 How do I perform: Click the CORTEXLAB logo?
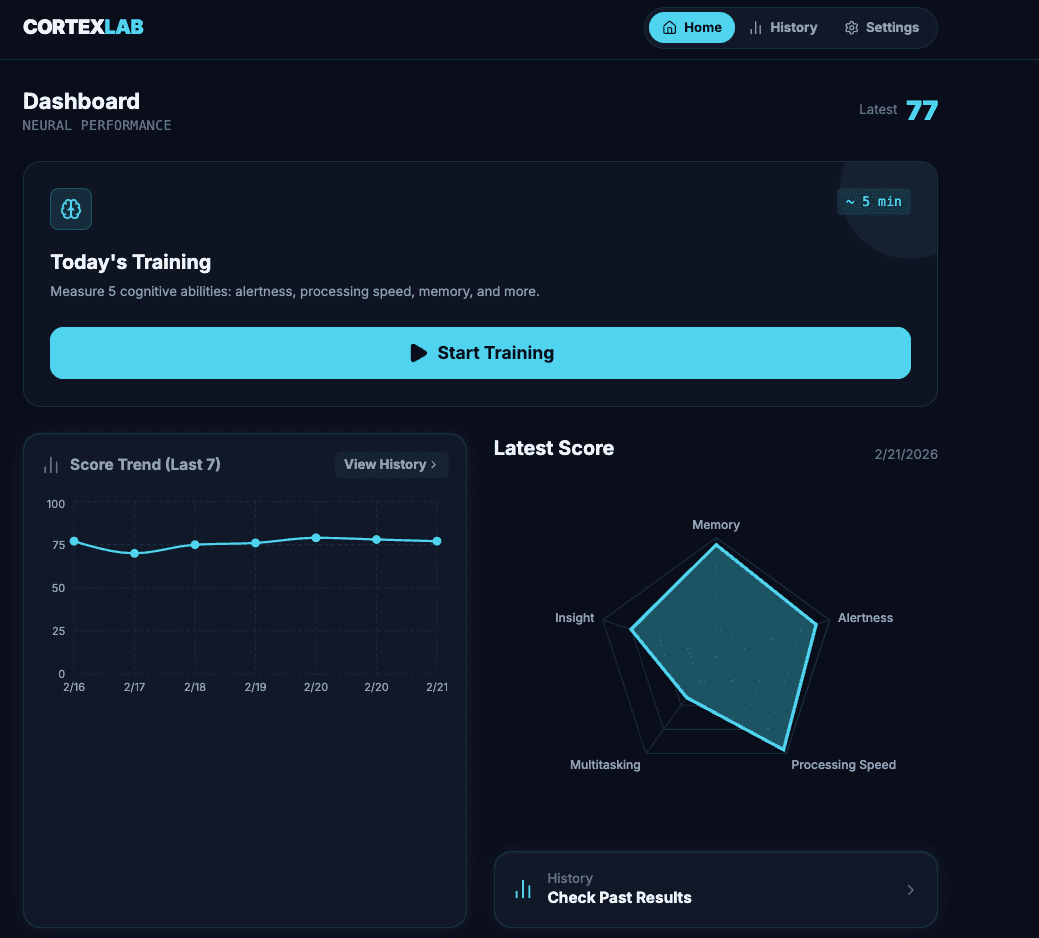(x=83, y=27)
